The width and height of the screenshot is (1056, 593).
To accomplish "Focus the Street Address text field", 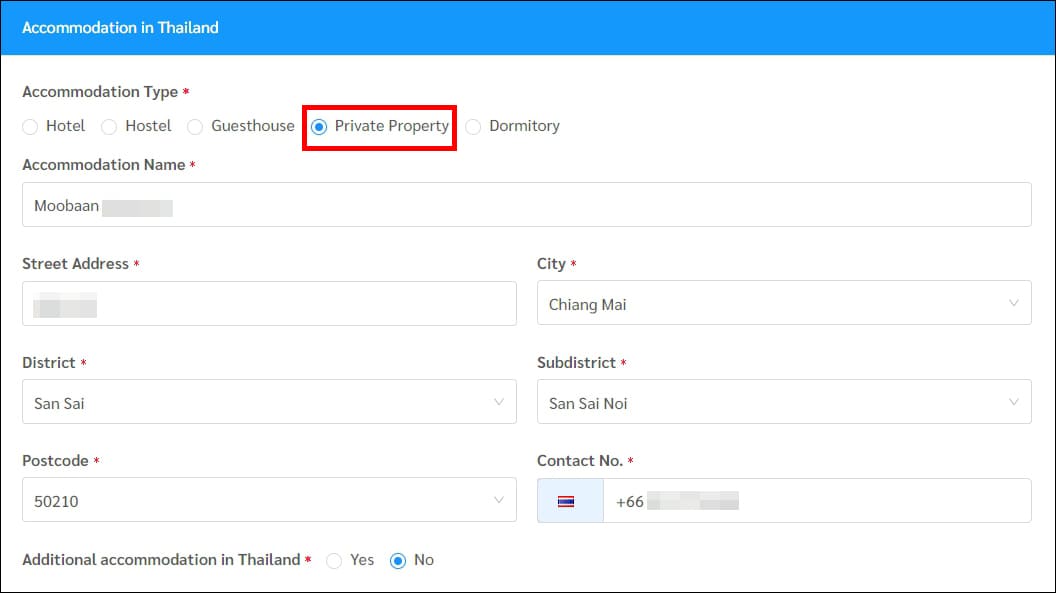I will coord(269,304).
